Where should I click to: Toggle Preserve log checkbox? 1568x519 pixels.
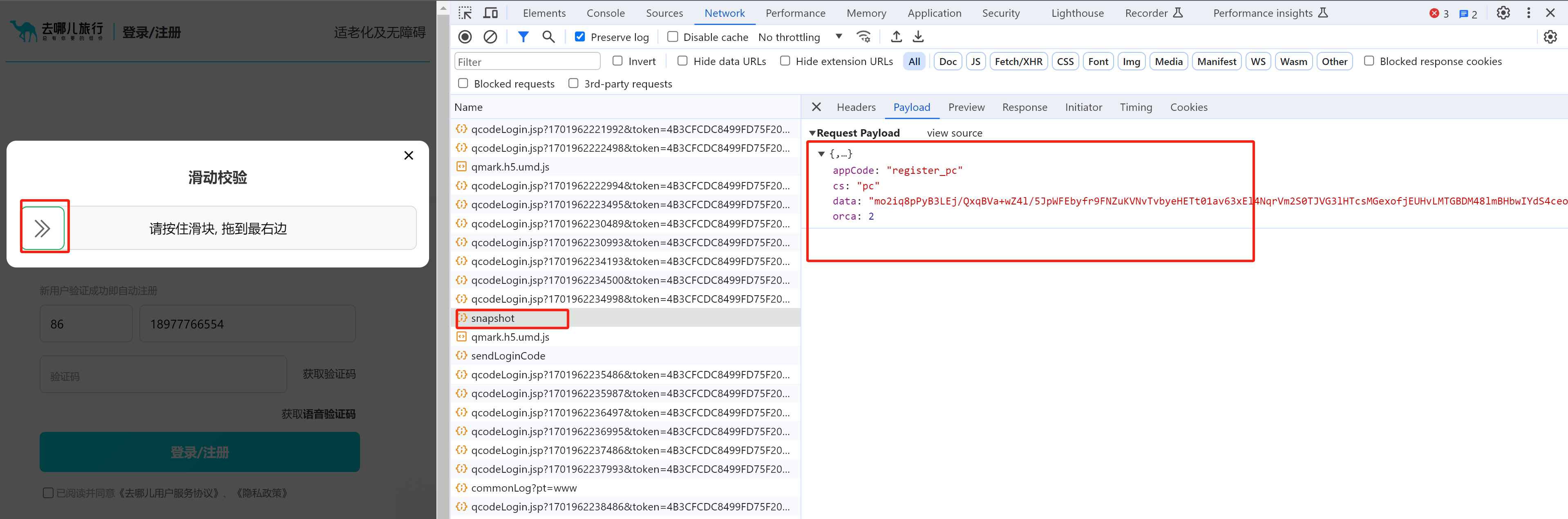point(579,36)
